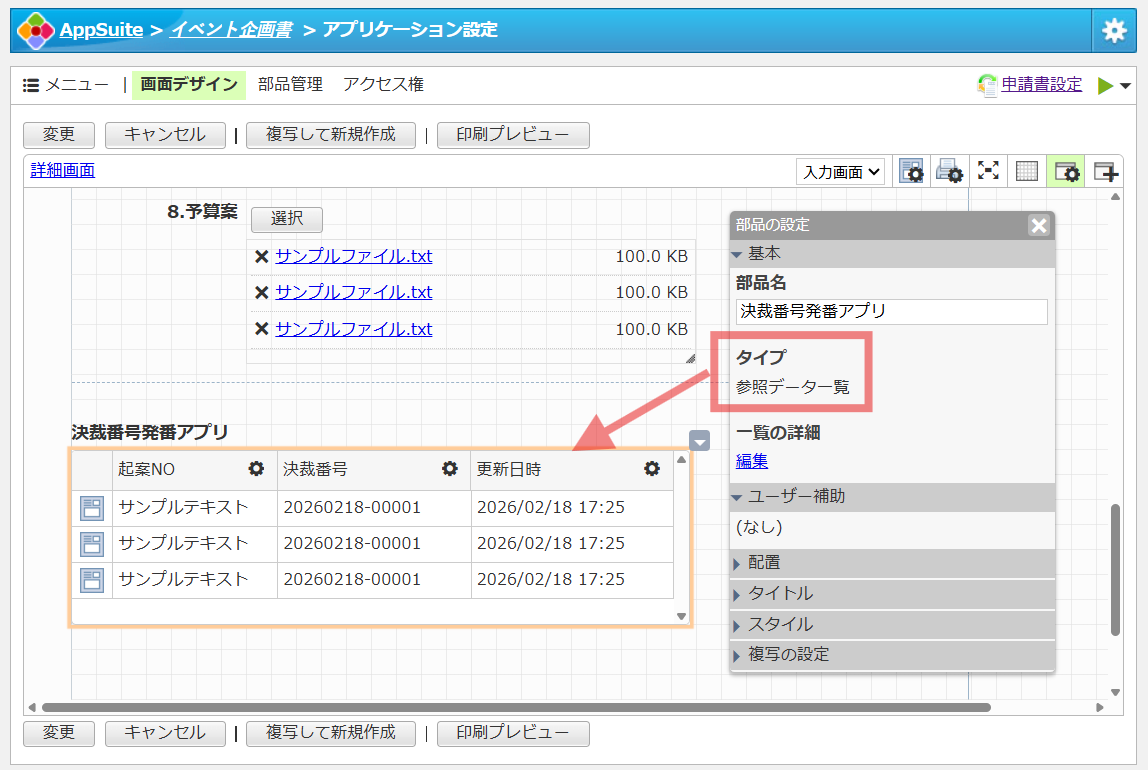
Task: Click the detail icon in first table row
Action: (92, 508)
